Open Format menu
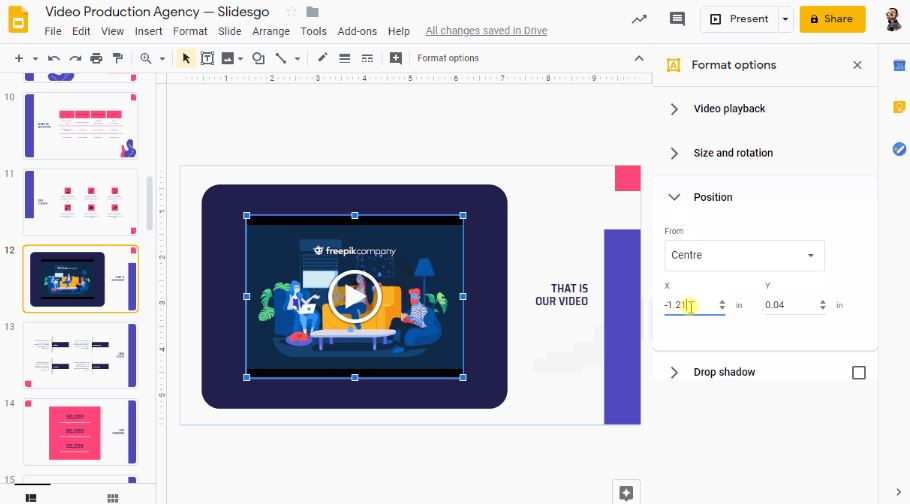Image resolution: width=910 pixels, height=504 pixels. pos(190,31)
